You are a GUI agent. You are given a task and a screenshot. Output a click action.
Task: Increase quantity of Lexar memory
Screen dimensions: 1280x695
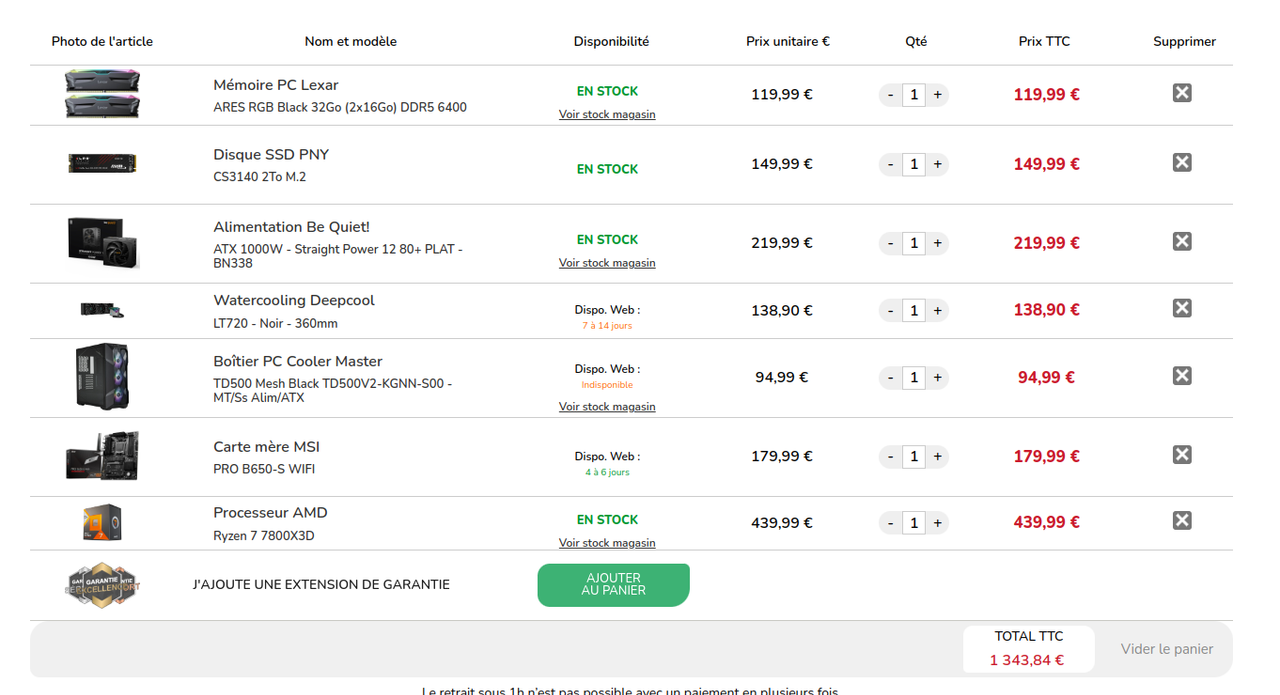pos(937,95)
